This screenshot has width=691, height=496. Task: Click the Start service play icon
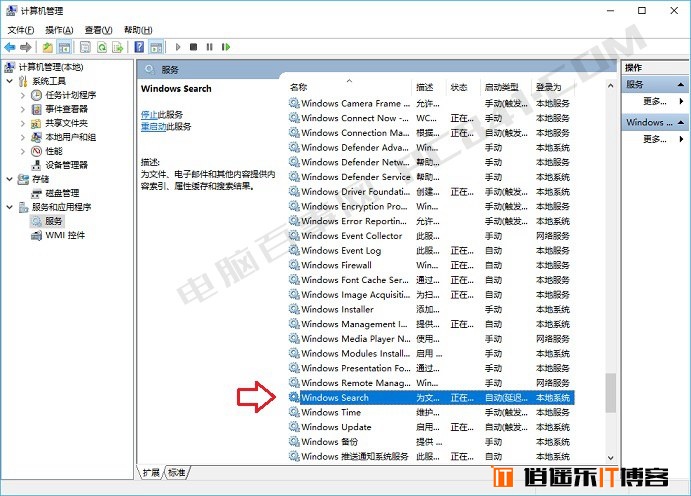pos(178,47)
